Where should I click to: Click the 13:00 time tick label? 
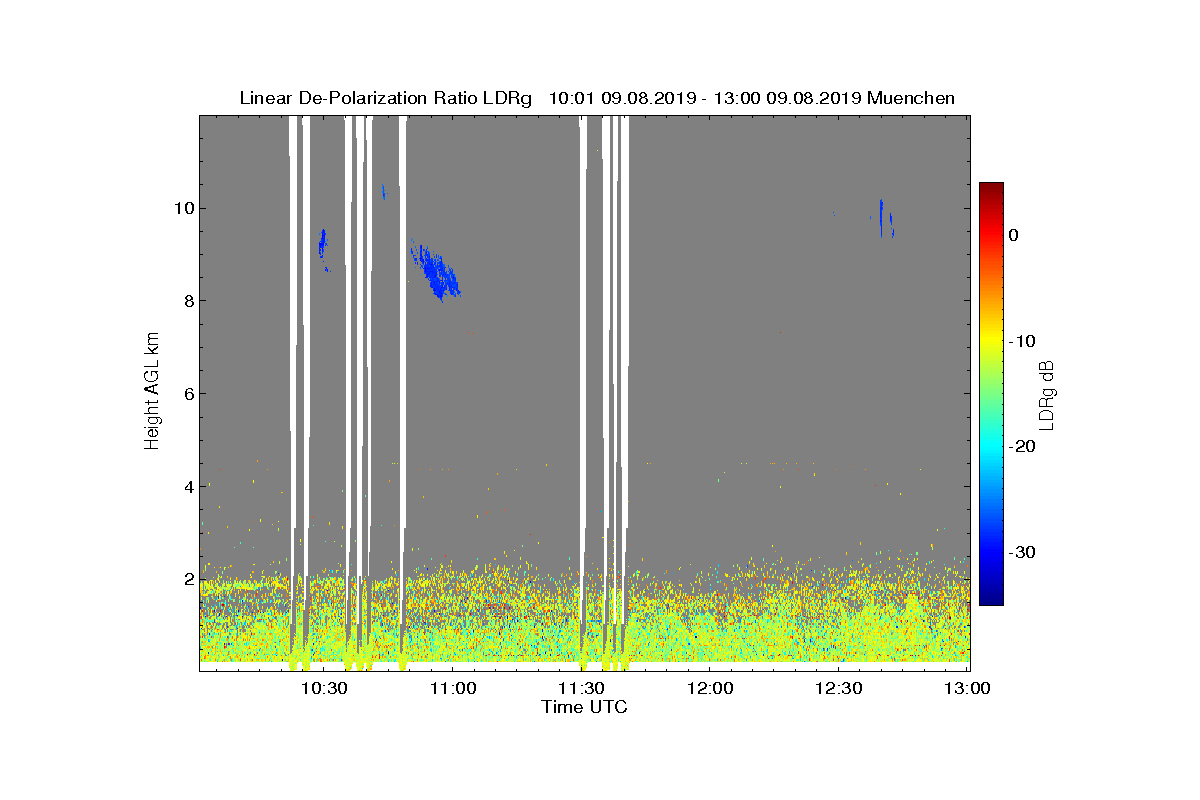click(967, 689)
